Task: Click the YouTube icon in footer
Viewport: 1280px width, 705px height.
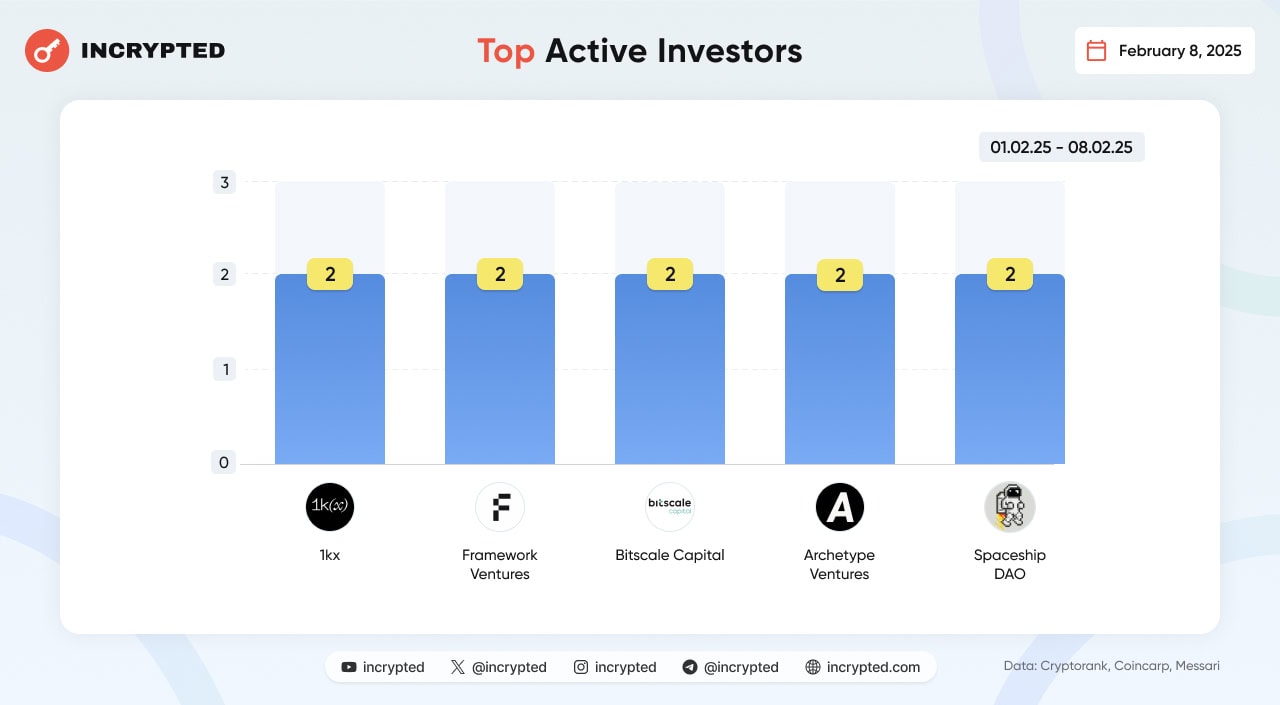Action: point(348,667)
